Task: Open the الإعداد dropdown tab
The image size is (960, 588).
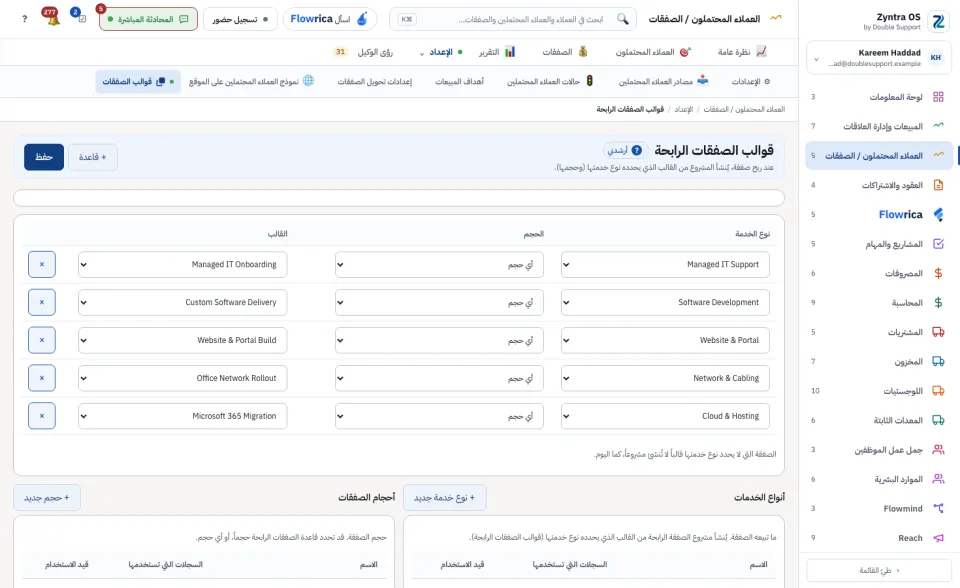Action: pos(440,52)
